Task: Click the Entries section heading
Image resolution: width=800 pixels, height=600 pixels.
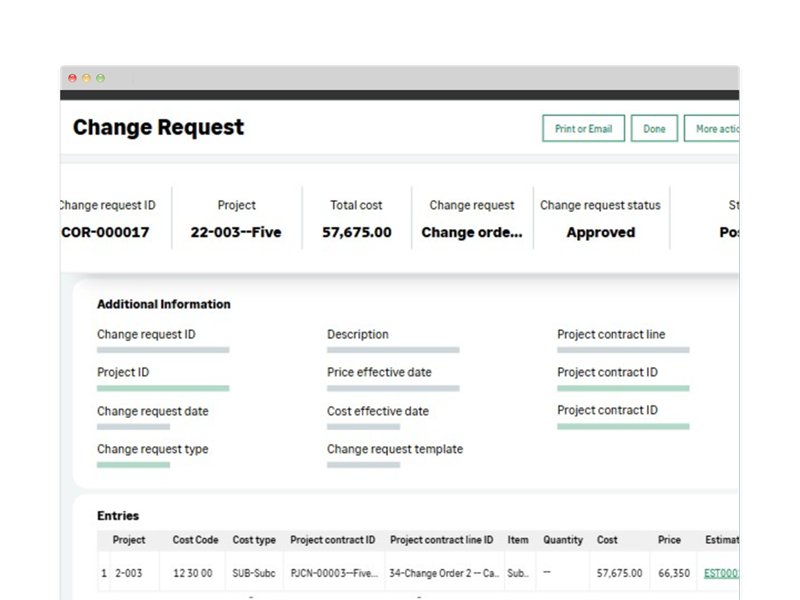Action: click(118, 515)
